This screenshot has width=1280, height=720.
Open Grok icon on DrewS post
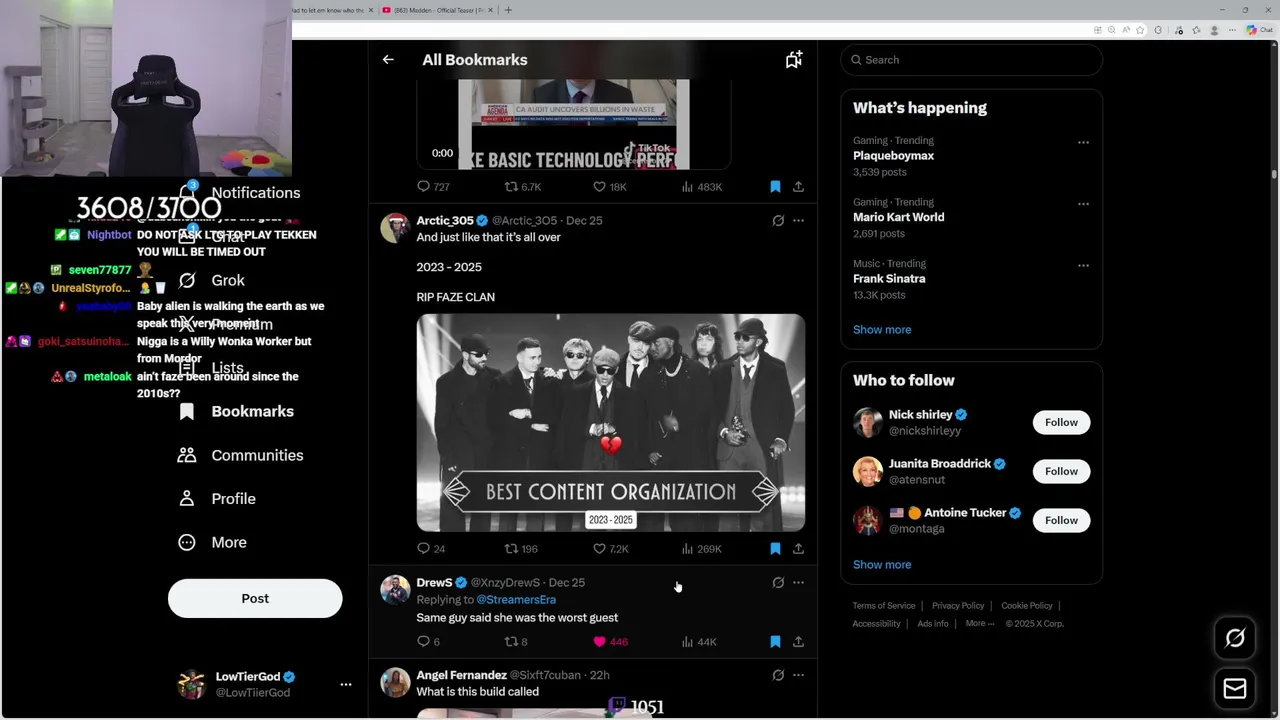[778, 582]
